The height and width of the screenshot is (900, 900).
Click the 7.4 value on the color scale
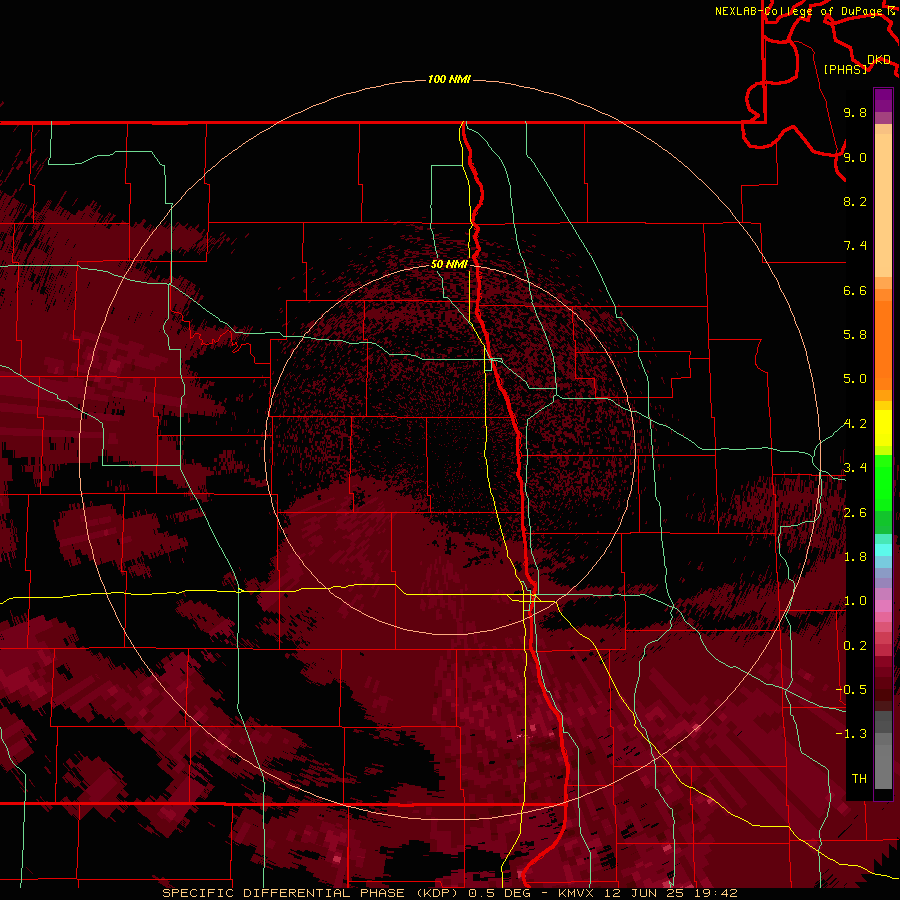(x=855, y=246)
